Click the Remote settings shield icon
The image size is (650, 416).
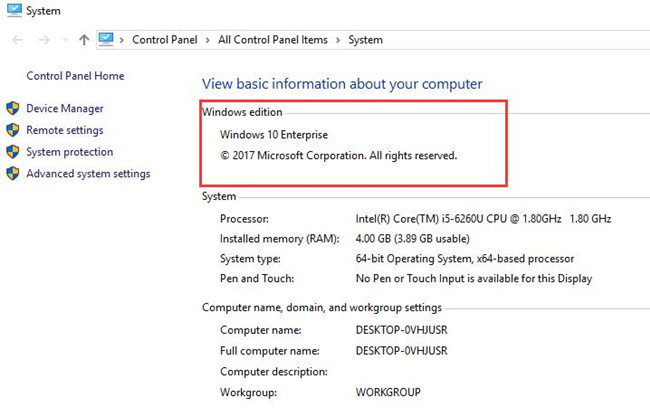[x=13, y=130]
